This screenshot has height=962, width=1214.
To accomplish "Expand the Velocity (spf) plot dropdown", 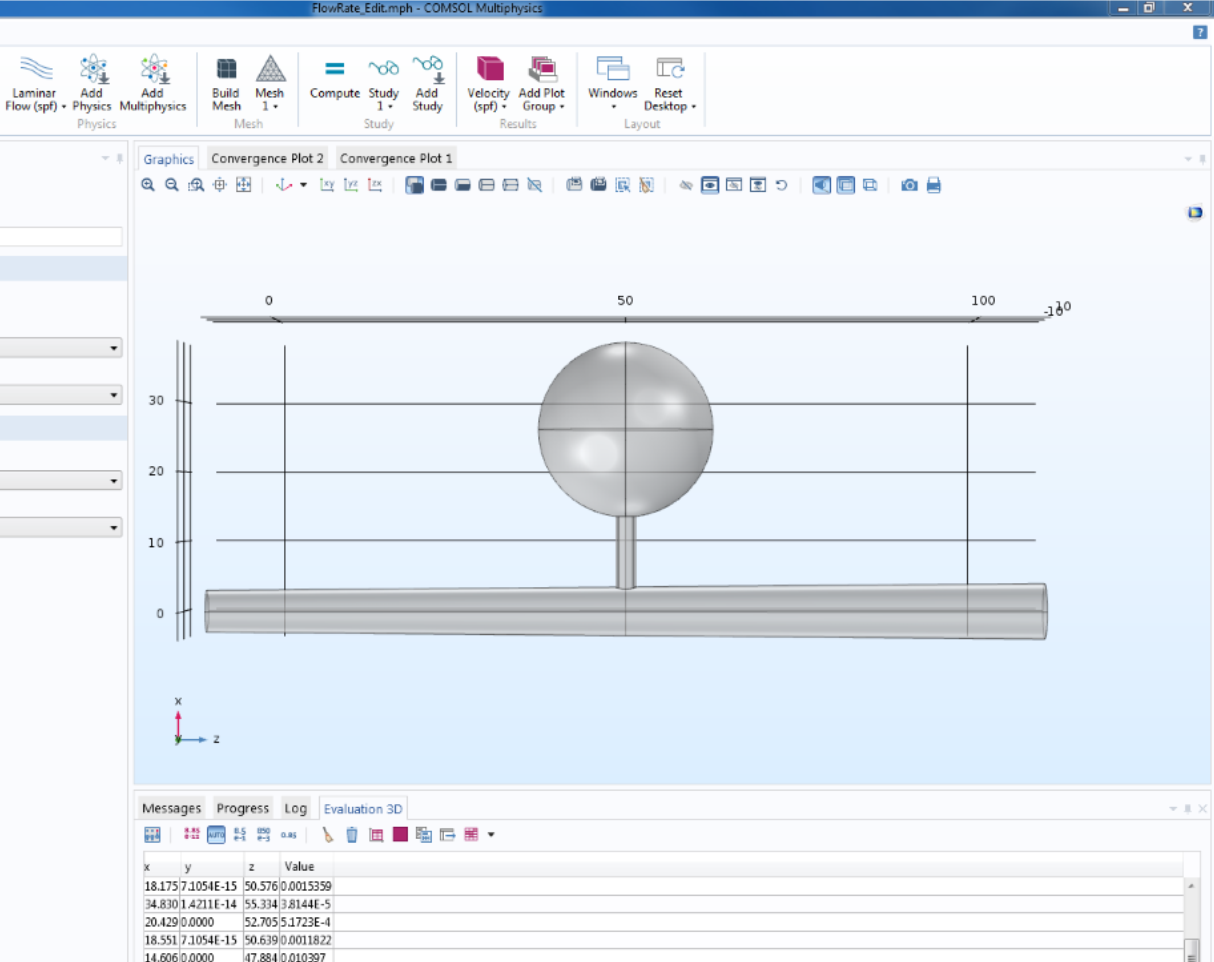I will (504, 107).
